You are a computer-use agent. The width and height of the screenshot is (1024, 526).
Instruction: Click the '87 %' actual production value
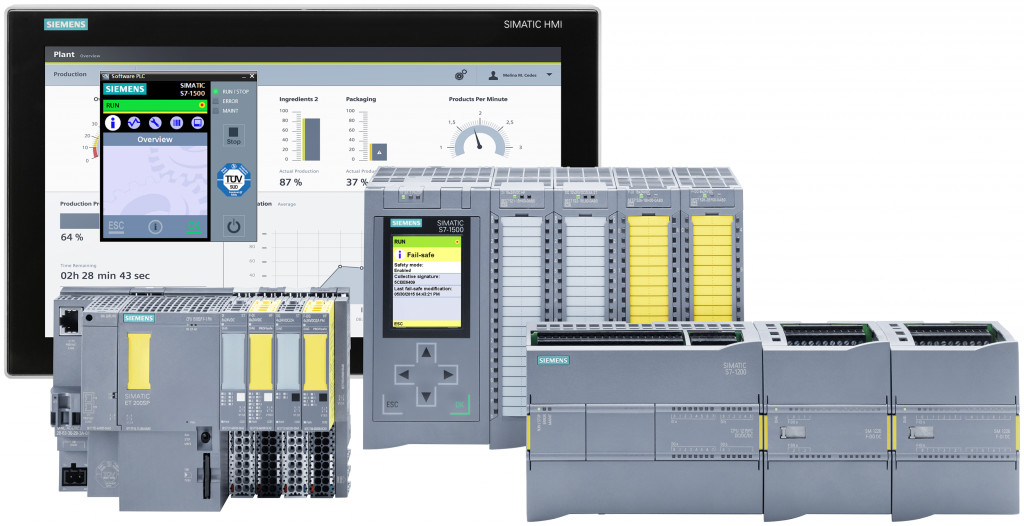[291, 182]
